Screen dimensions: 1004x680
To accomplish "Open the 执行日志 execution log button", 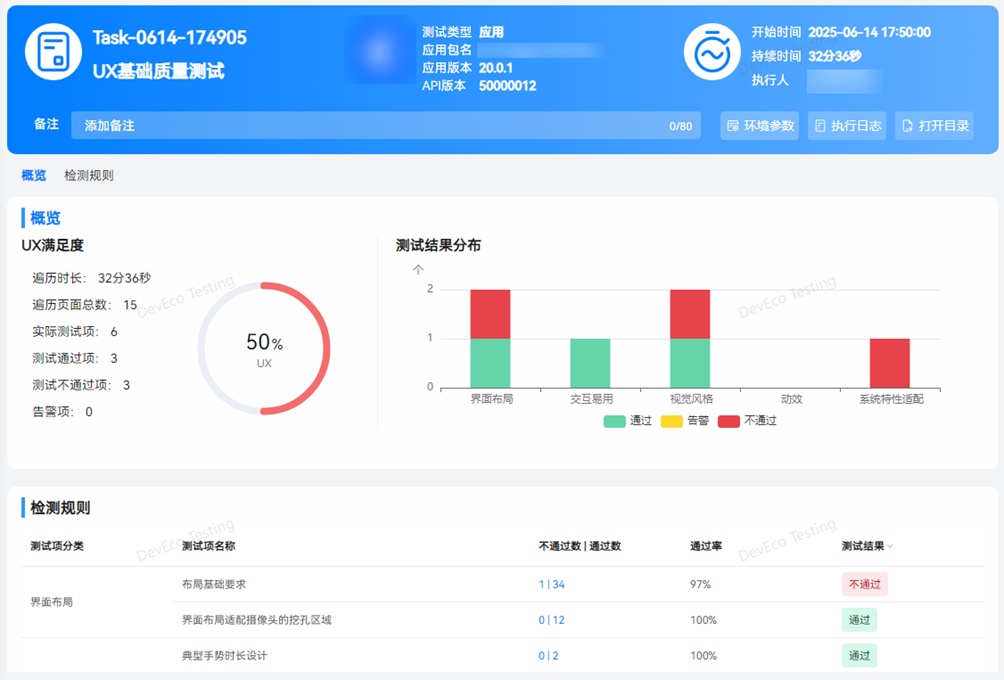I will pyautogui.click(x=847, y=126).
